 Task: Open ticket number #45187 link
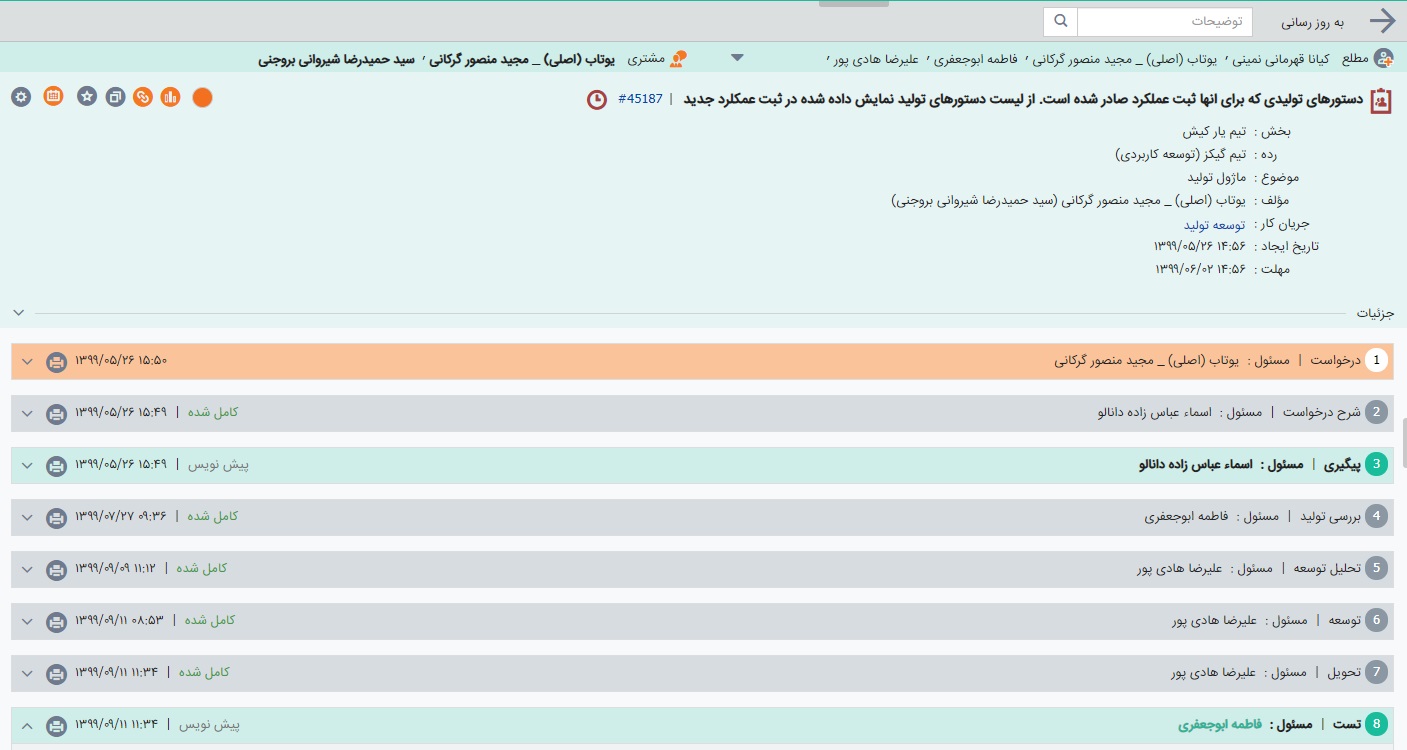coord(640,100)
